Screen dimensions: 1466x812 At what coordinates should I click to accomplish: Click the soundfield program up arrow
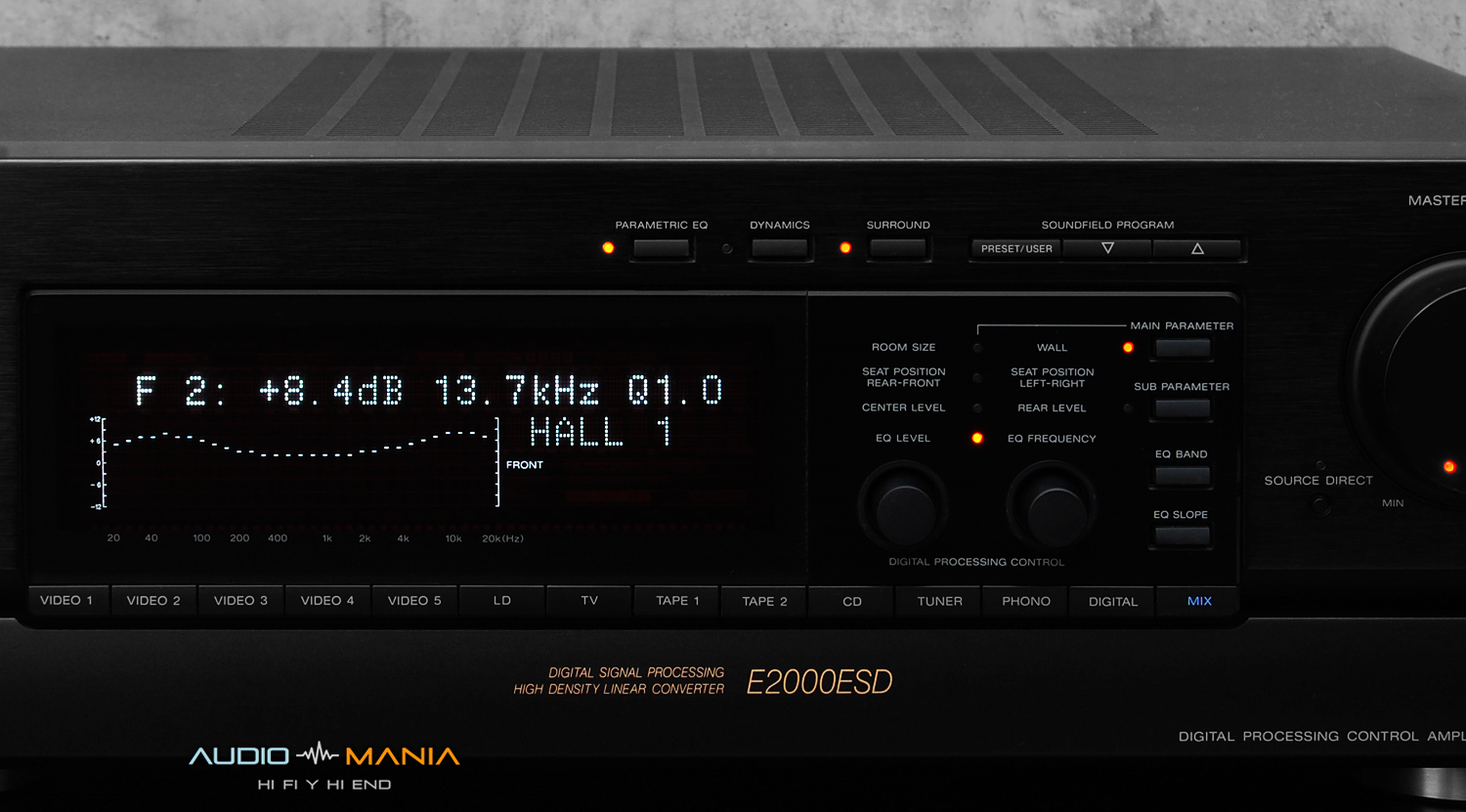pos(1197,248)
